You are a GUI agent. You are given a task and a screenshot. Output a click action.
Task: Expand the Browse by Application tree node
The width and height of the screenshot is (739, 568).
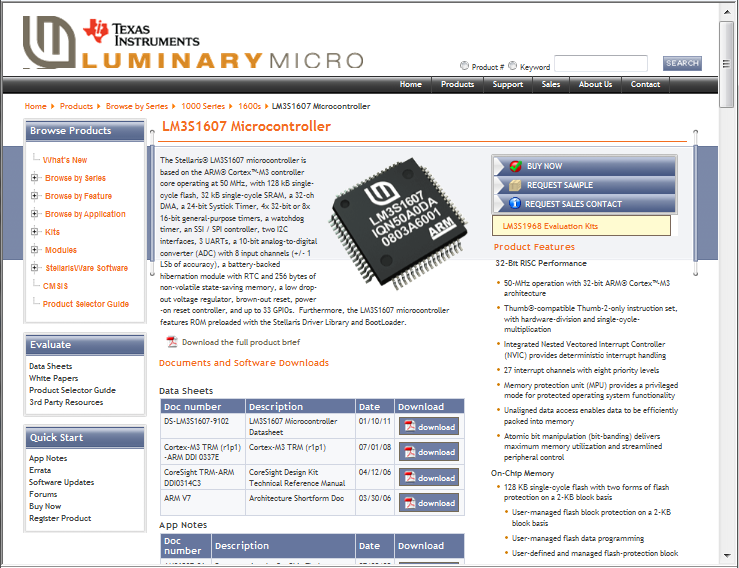(34, 214)
